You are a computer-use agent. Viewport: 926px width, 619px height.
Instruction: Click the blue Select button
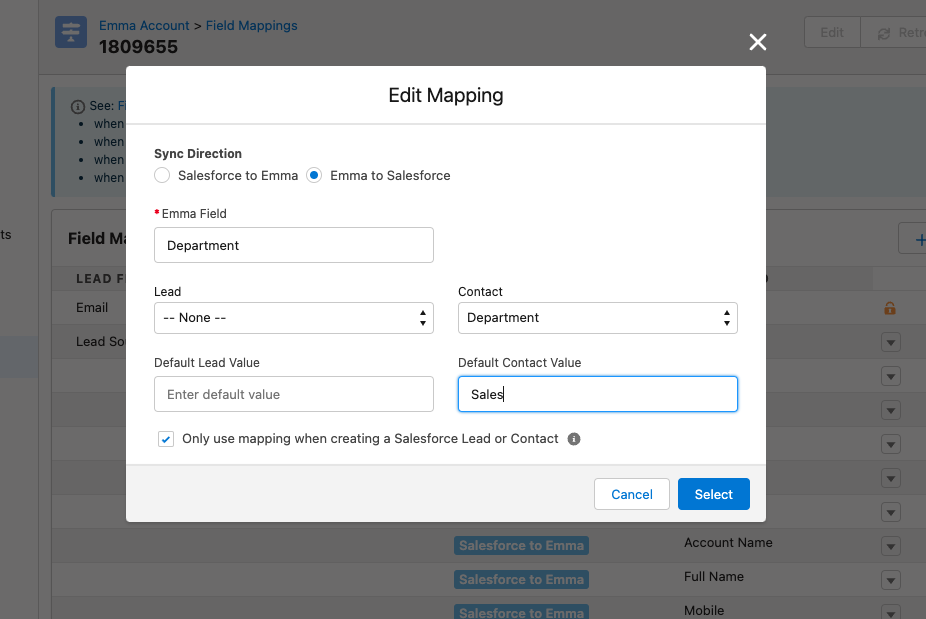tap(714, 494)
